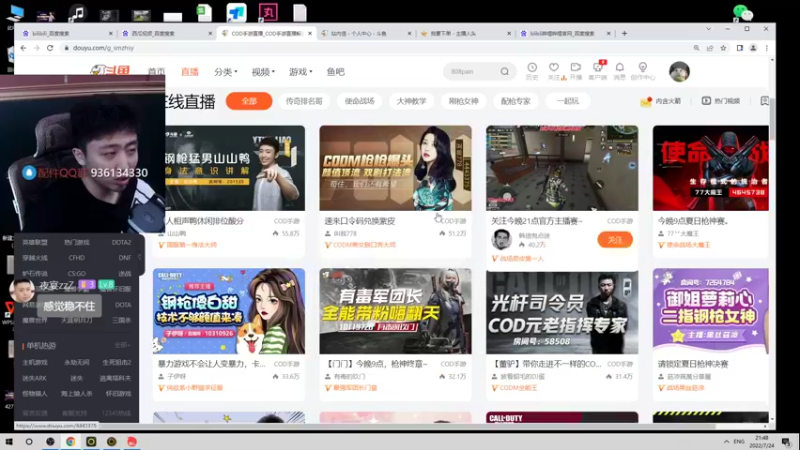
Task: Click the orange 关注 follow button
Action: click(x=615, y=240)
